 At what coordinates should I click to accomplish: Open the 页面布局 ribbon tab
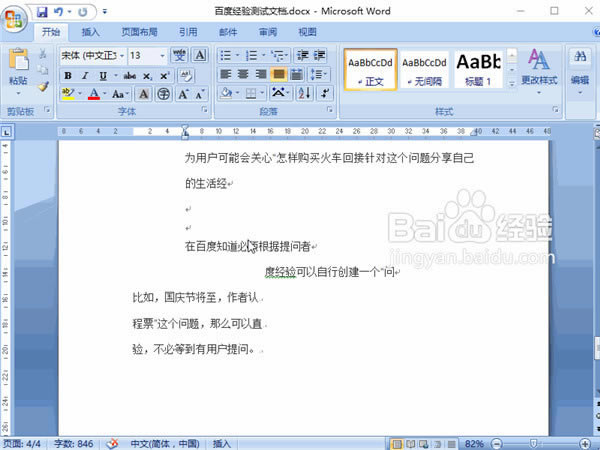139,32
